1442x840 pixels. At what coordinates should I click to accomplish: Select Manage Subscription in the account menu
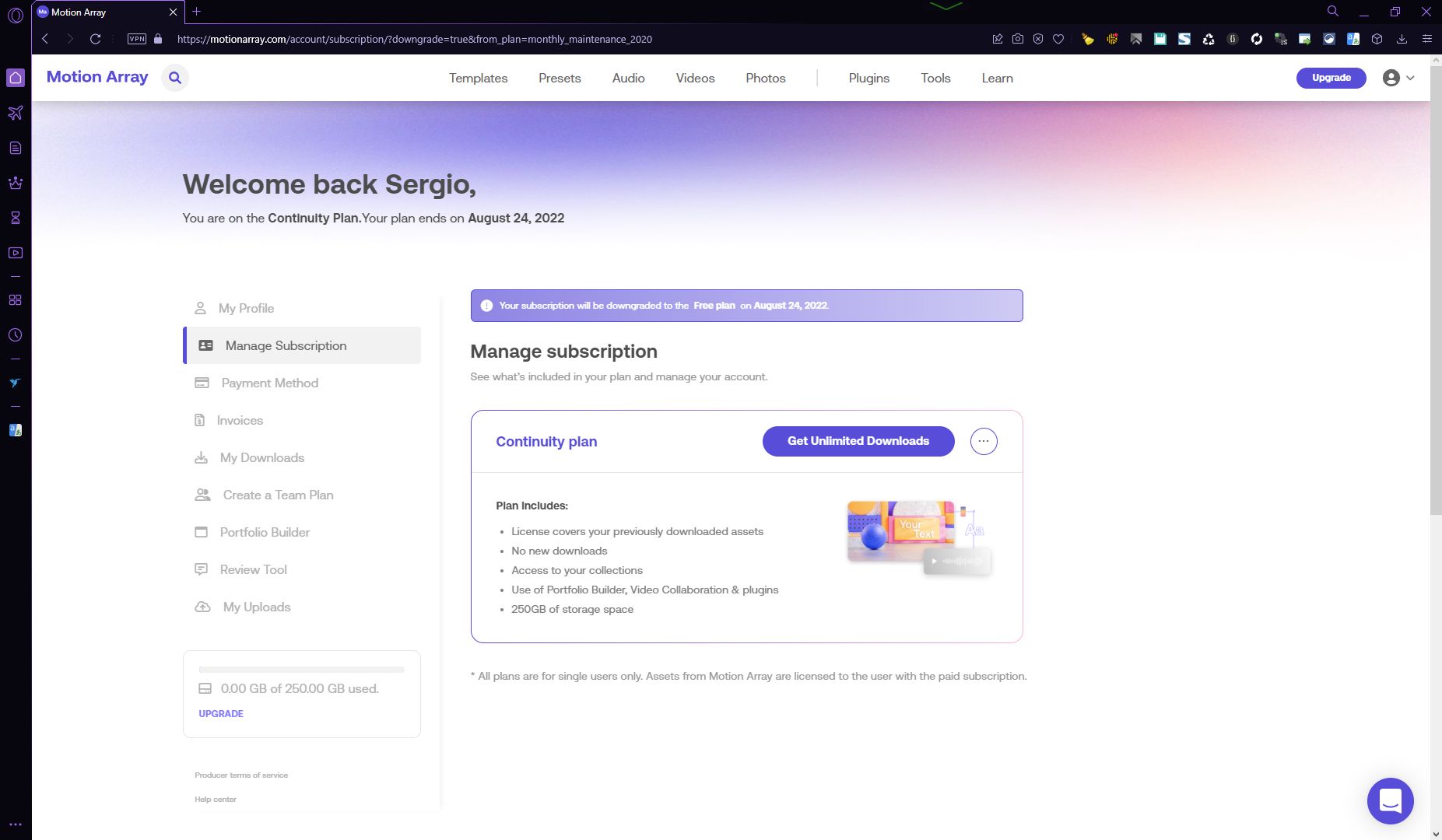tap(303, 345)
